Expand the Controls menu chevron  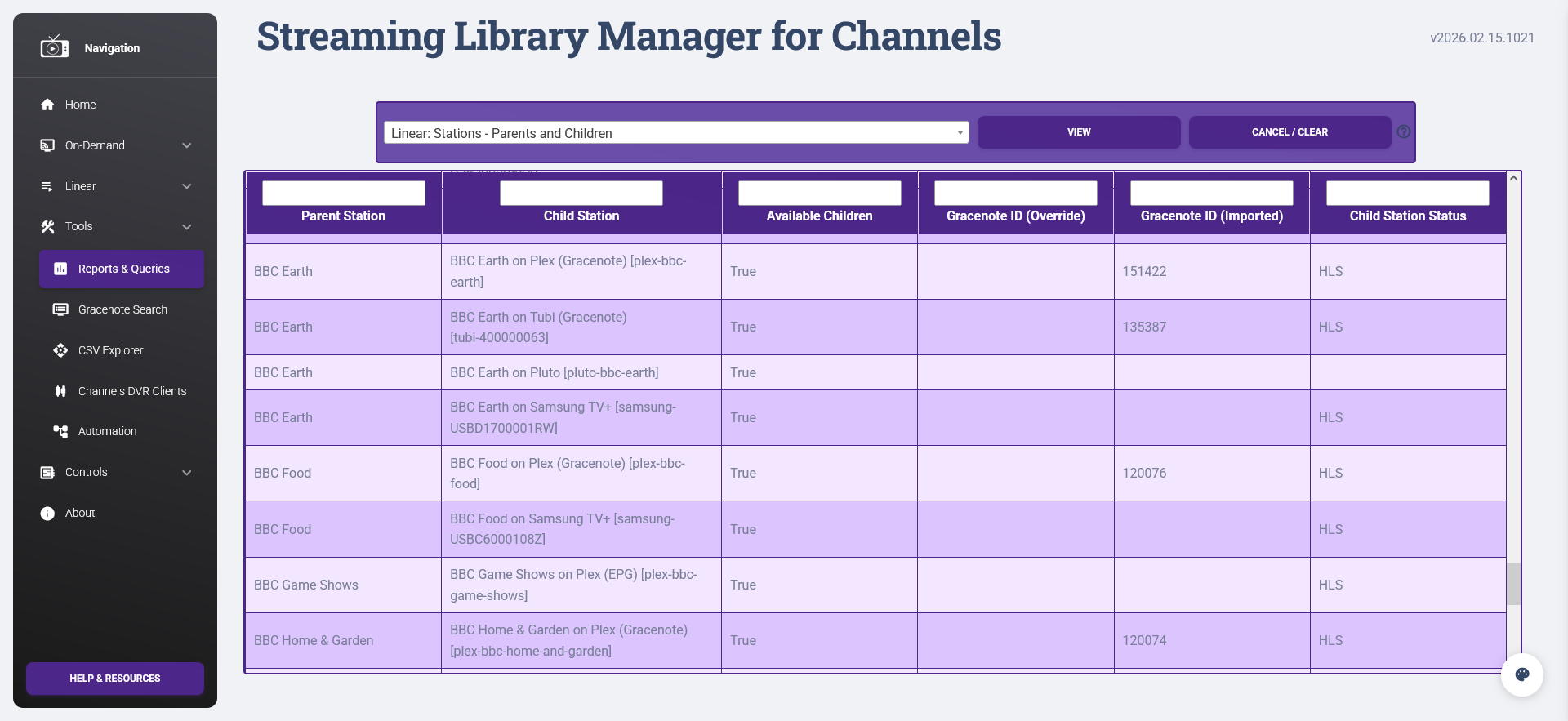[x=187, y=473]
